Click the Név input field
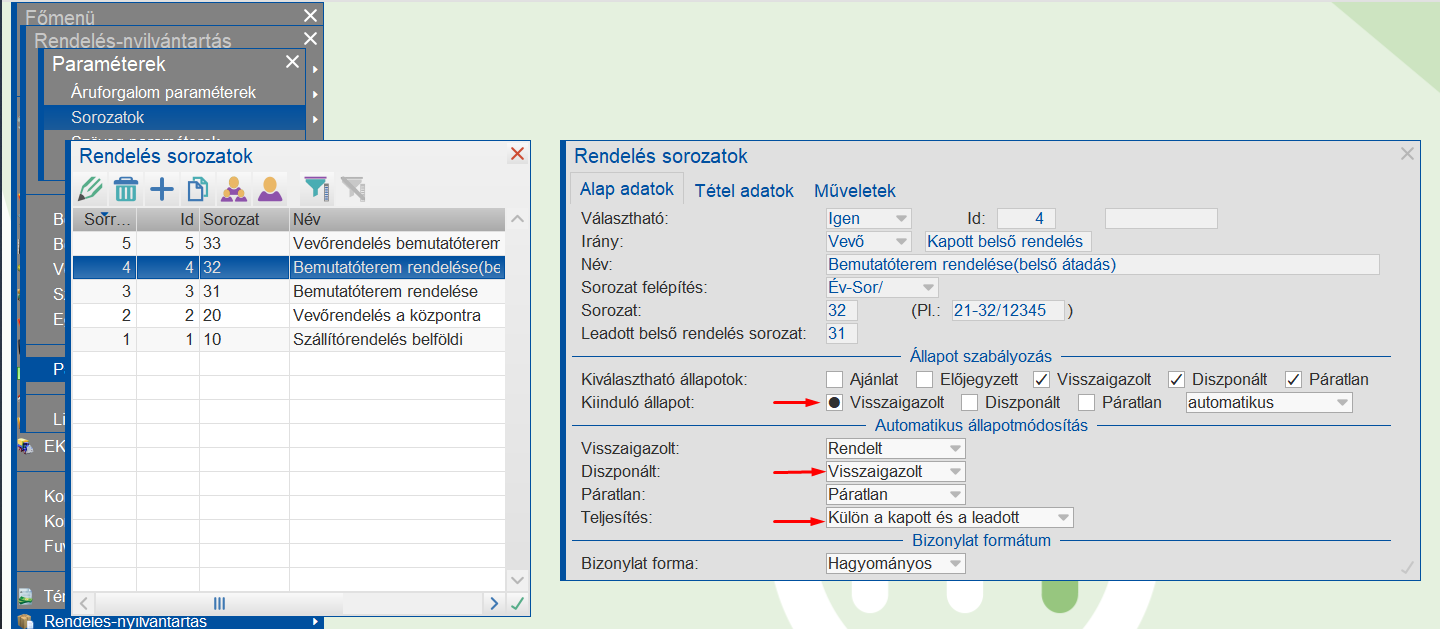Screen dimensions: 1440x629 pyautogui.click(x=1103, y=264)
